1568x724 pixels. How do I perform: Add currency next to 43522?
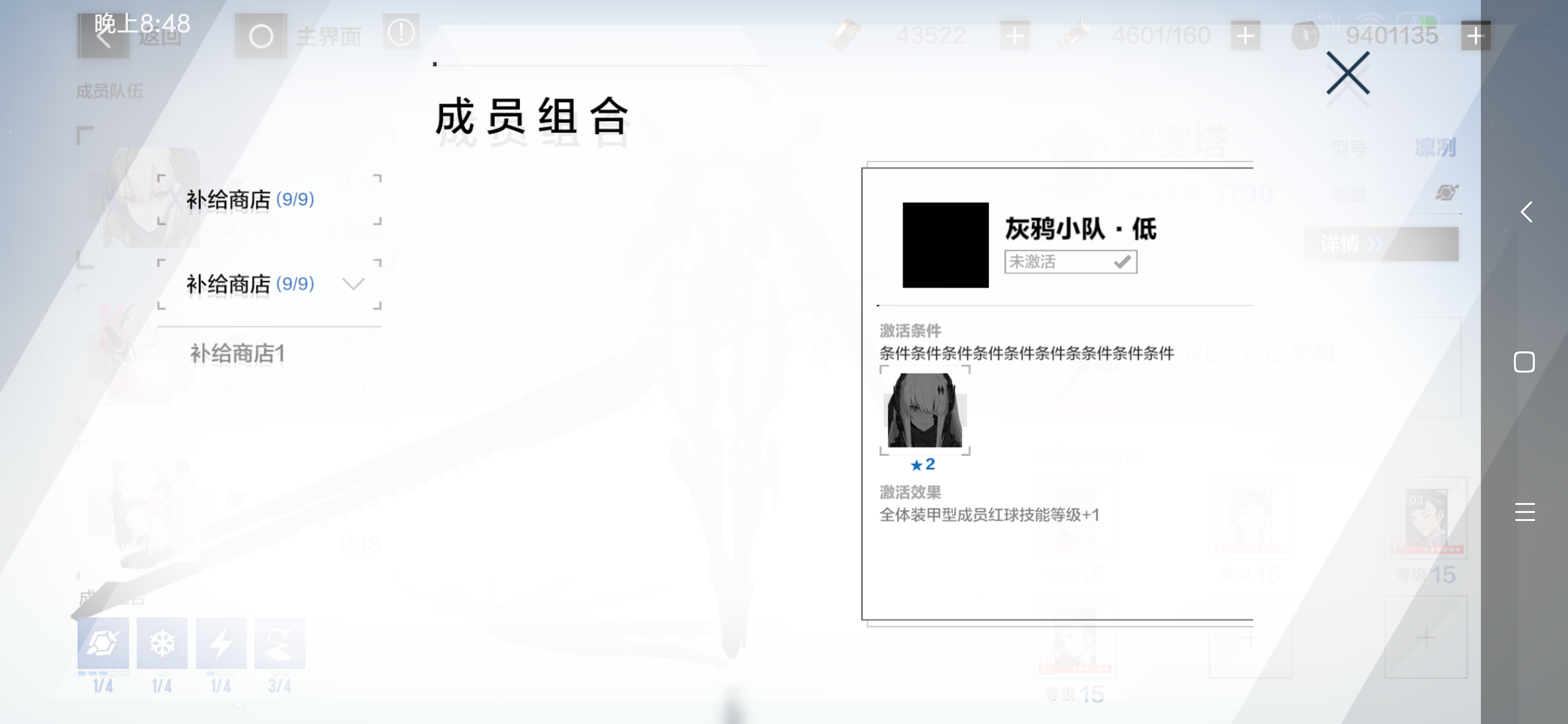point(1015,36)
